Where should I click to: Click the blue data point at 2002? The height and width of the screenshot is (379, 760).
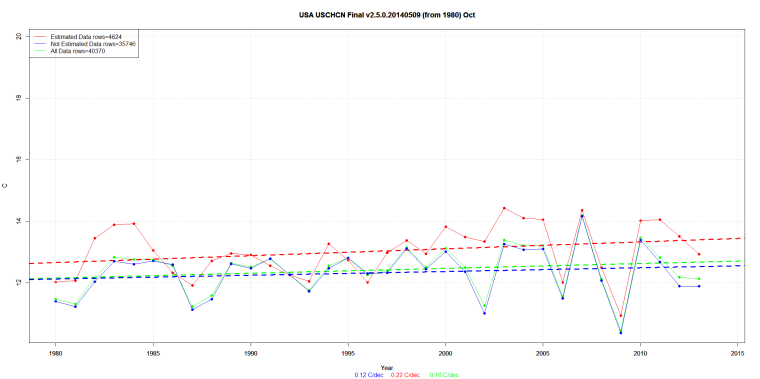click(x=484, y=313)
